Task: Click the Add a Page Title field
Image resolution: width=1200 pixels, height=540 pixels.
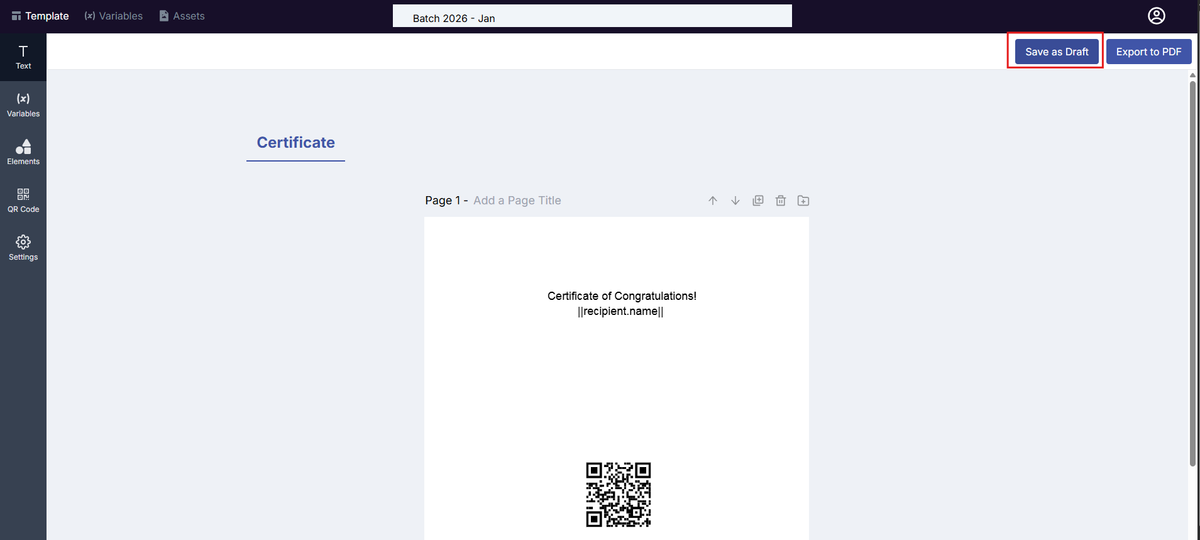Action: [517, 200]
